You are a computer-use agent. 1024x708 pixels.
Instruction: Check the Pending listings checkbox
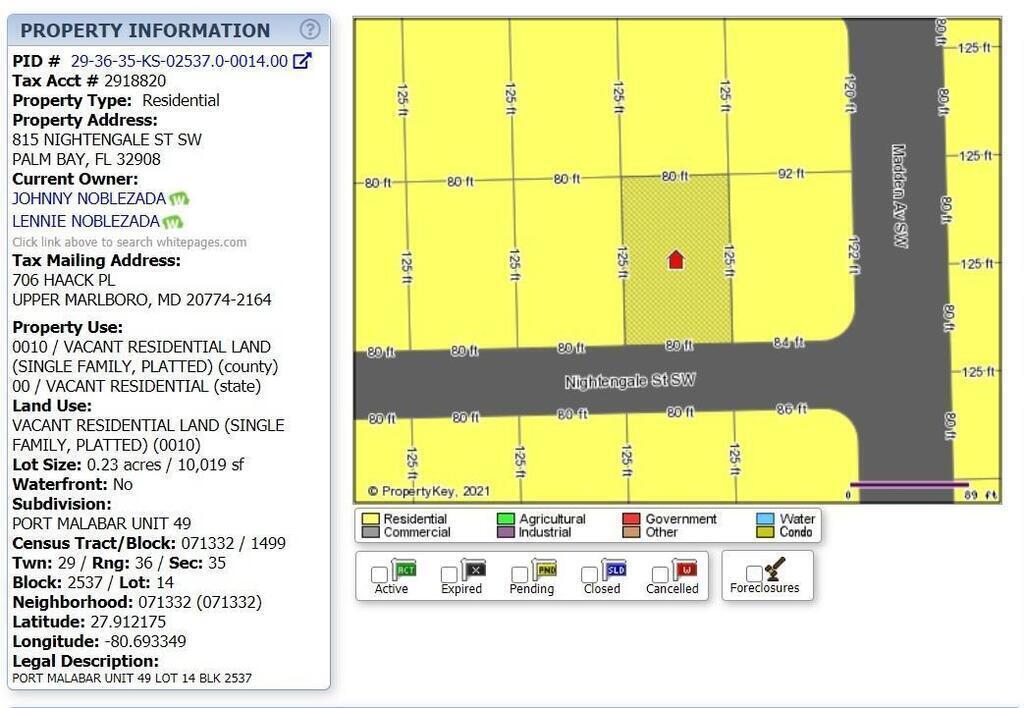click(519, 575)
